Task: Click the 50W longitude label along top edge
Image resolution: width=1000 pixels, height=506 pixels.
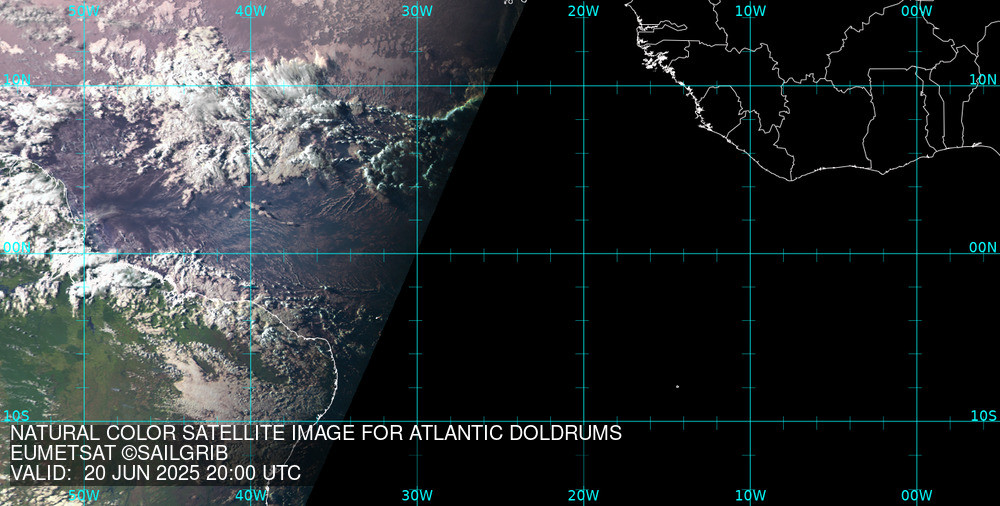Action: tap(84, 11)
